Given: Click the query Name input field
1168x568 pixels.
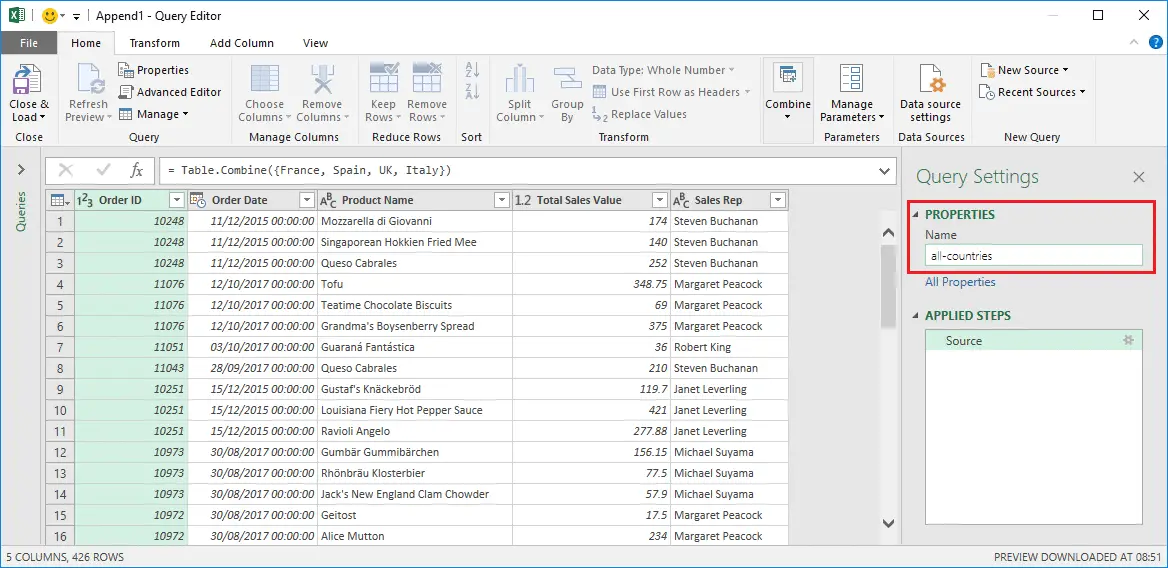Looking at the screenshot, I should pyautogui.click(x=1033, y=256).
